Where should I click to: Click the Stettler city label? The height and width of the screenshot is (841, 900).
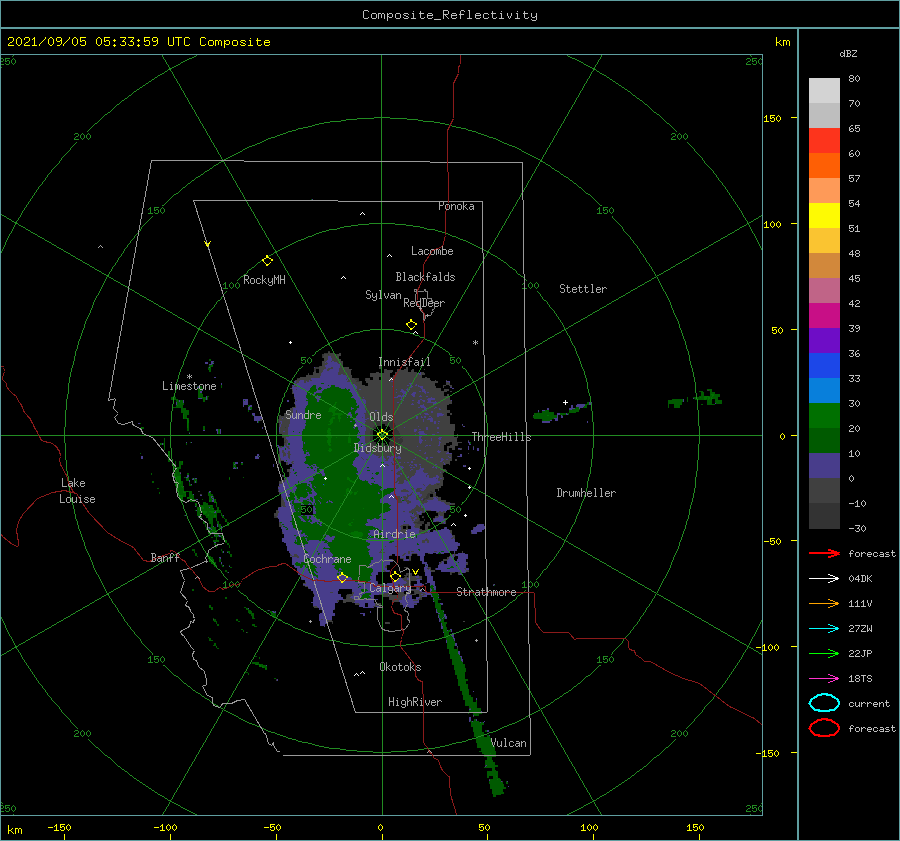583,289
